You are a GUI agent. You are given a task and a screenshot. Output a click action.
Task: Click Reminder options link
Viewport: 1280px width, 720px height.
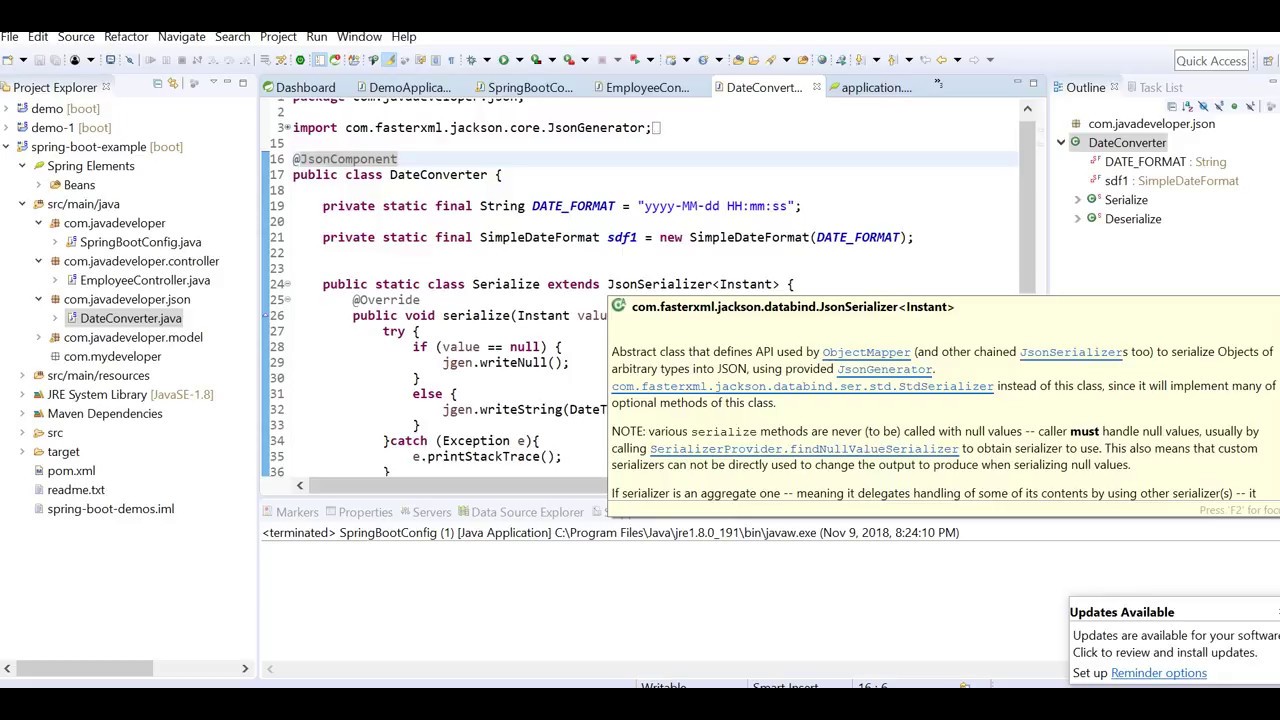click(1158, 673)
